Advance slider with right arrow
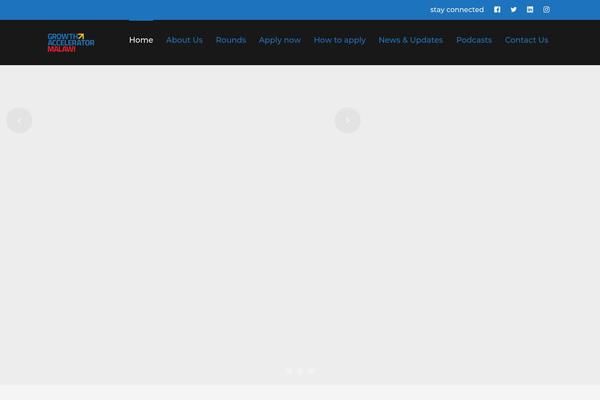Image resolution: width=600 pixels, height=400 pixels. 347,121
